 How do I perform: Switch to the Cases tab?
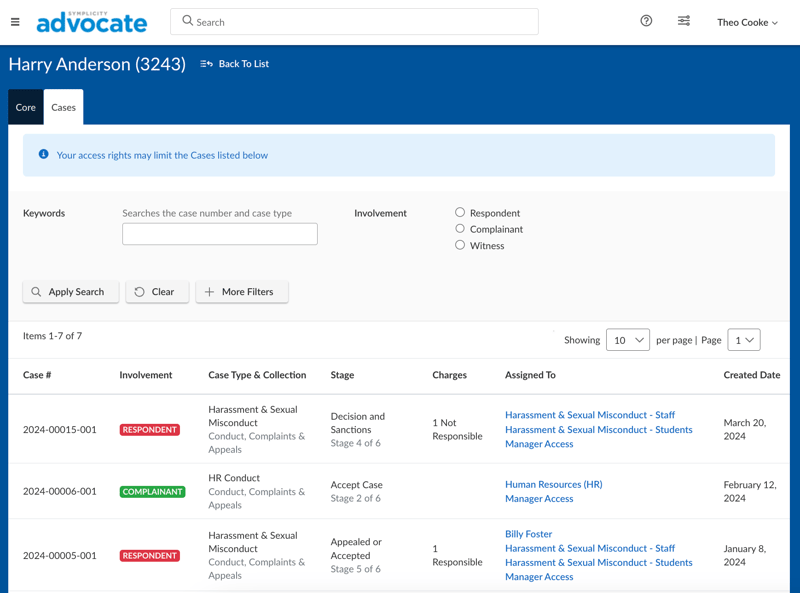click(63, 106)
